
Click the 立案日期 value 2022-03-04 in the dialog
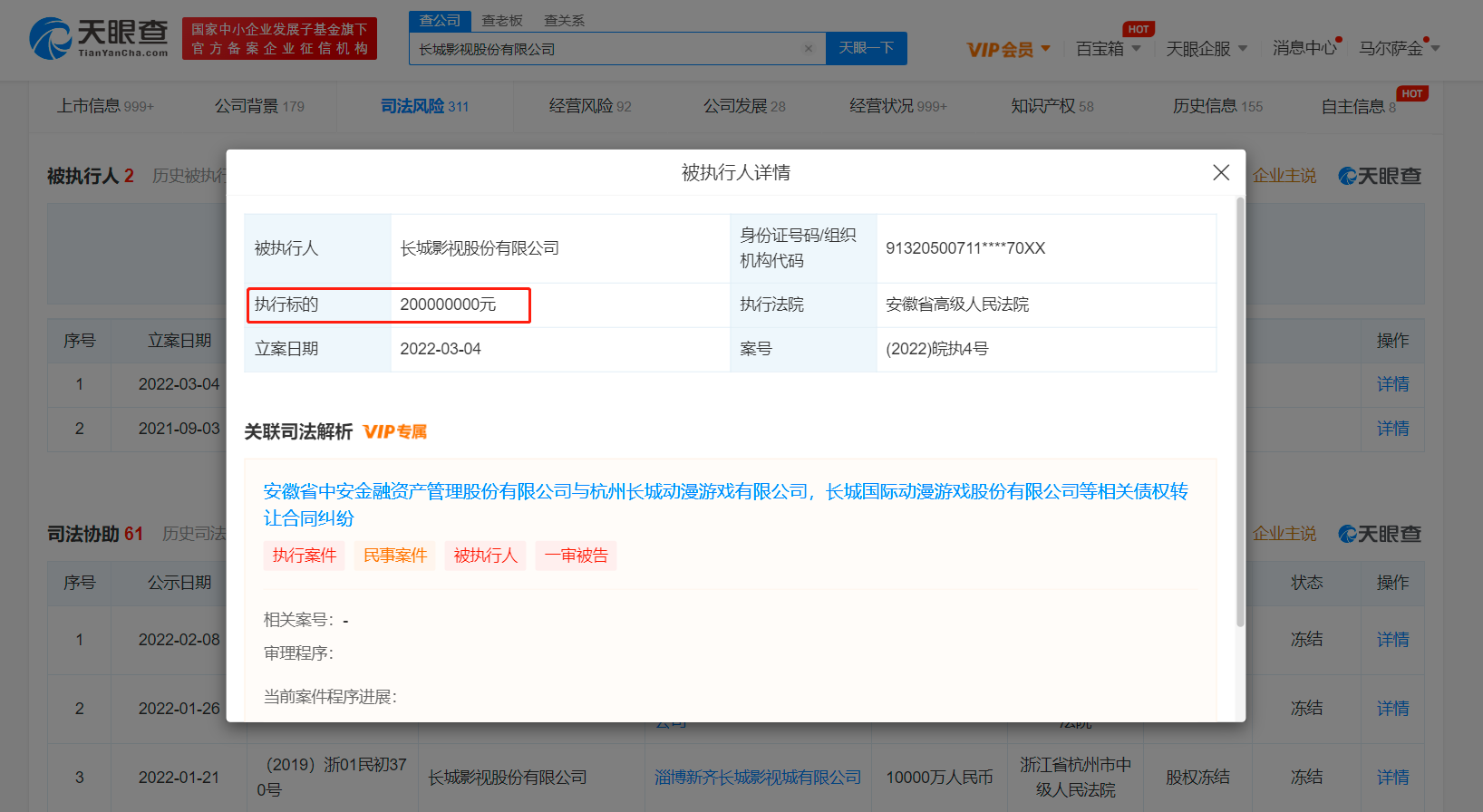tap(441, 349)
